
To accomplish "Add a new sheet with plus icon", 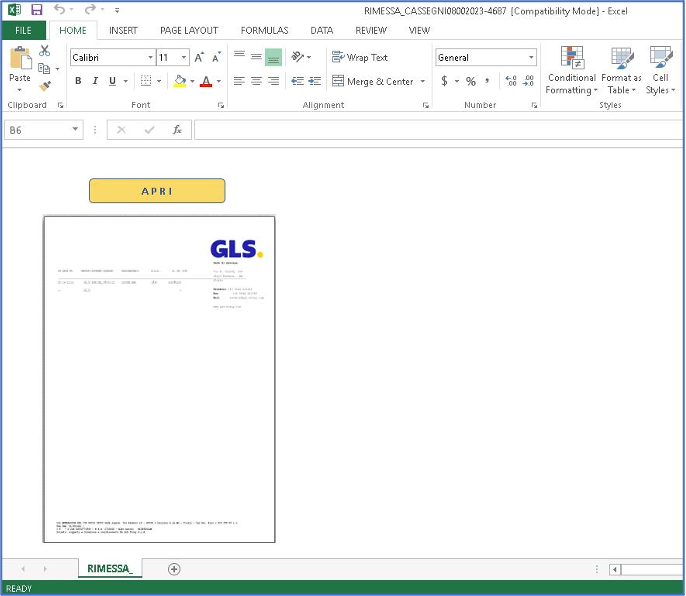I will pyautogui.click(x=174, y=569).
